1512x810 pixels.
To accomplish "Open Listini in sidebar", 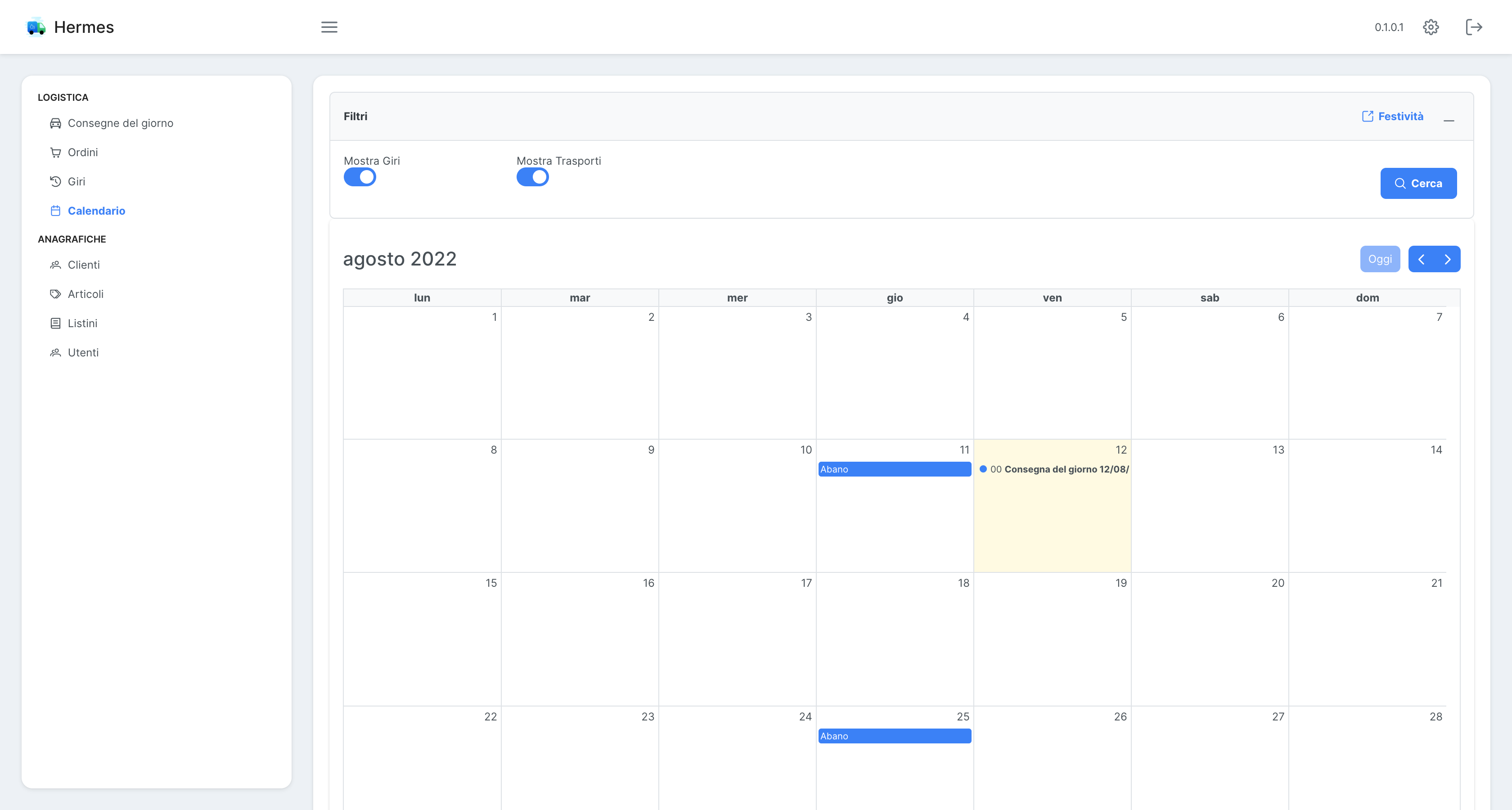I will (x=82, y=324).
